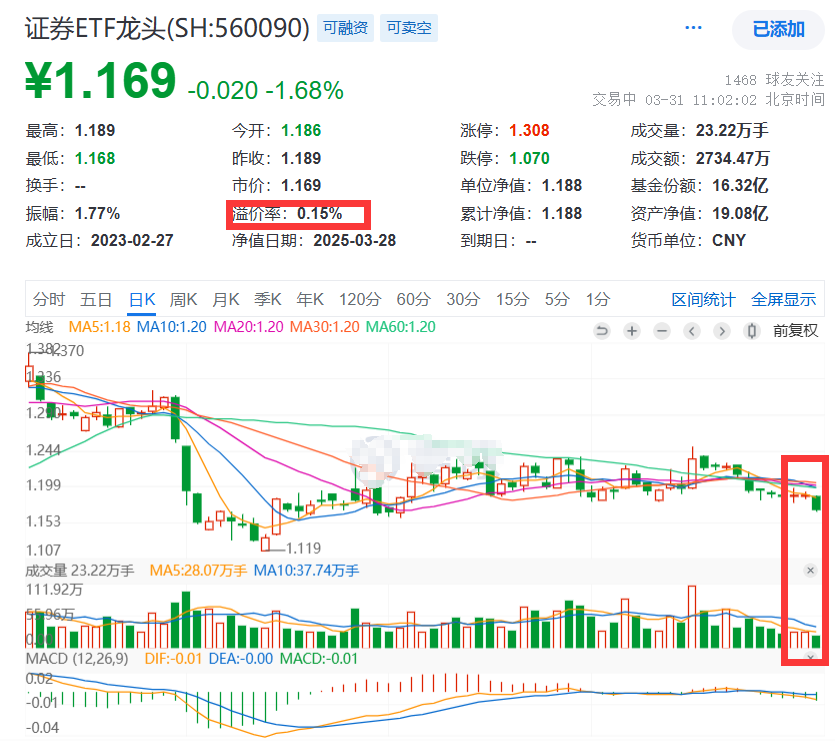
Task: Zoom in on the chart with plus icon
Action: click(x=631, y=330)
